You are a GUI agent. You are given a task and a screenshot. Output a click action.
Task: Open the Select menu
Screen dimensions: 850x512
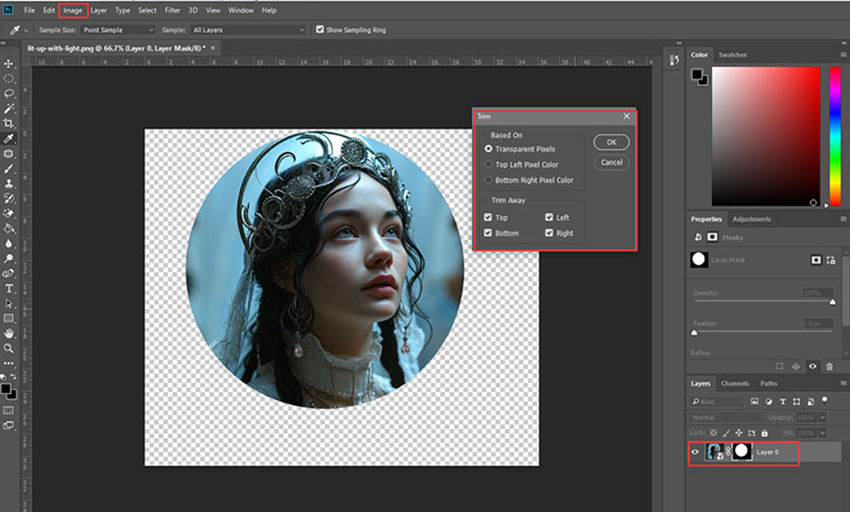point(147,10)
